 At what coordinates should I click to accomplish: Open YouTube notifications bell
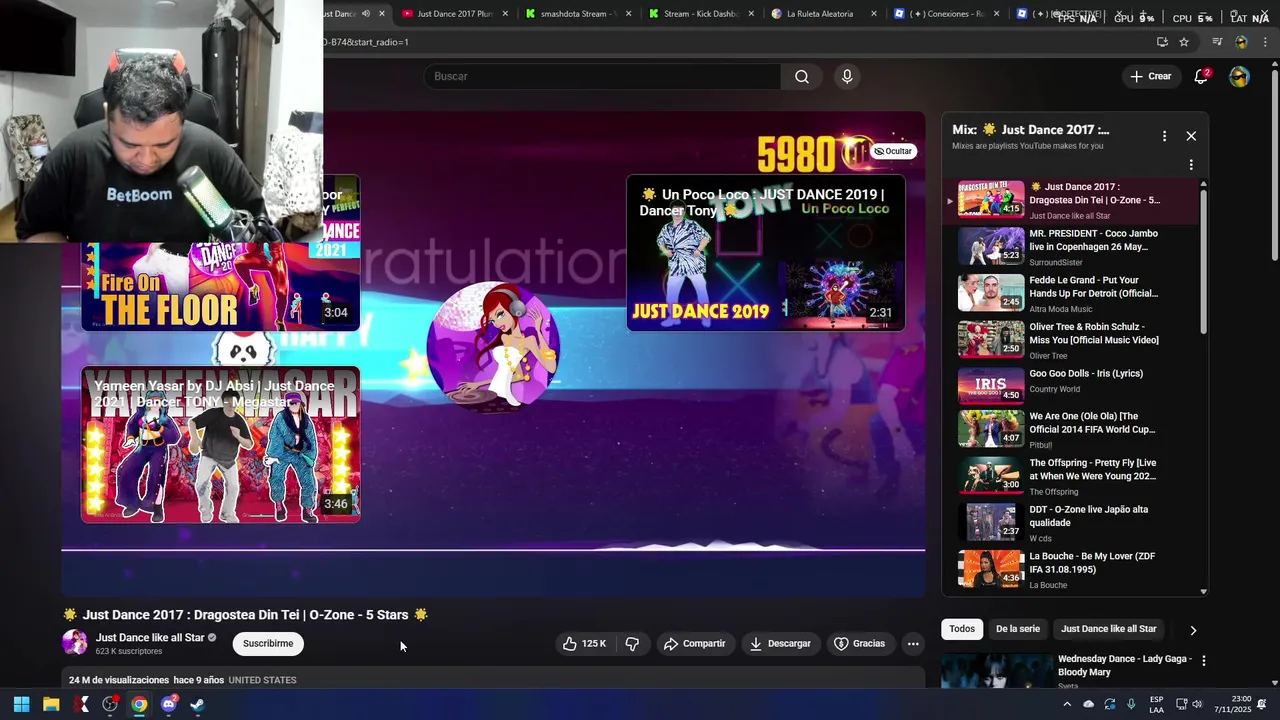tap(1201, 77)
